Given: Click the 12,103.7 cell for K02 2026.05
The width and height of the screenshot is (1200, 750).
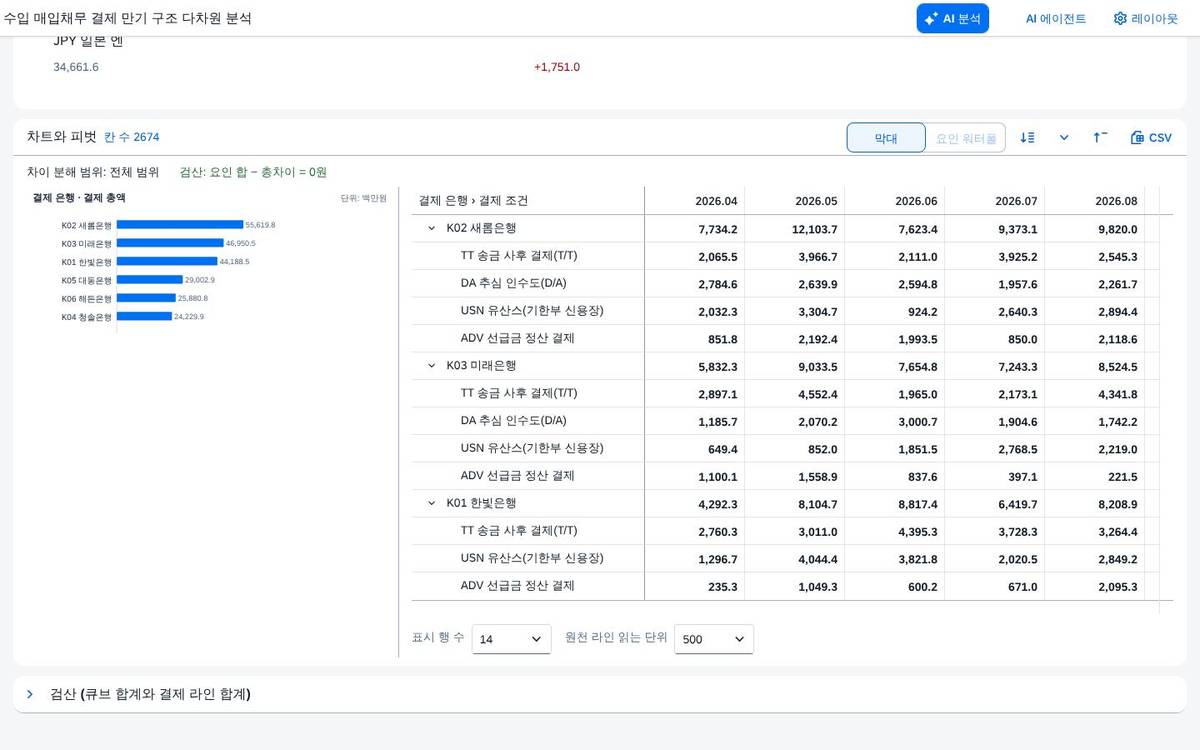Looking at the screenshot, I should tap(795, 229).
